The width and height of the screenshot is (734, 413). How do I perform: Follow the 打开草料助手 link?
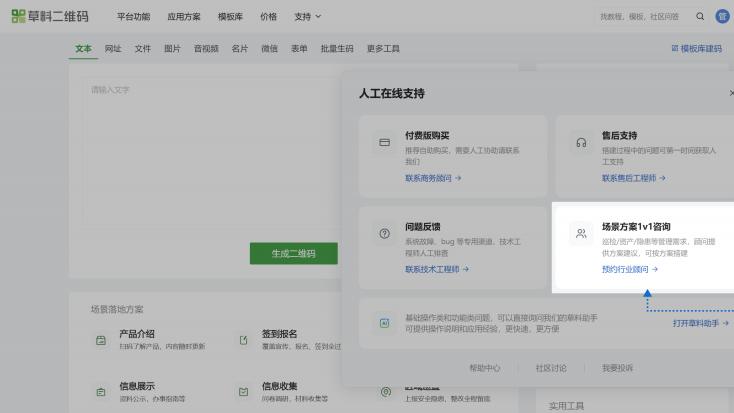point(700,323)
